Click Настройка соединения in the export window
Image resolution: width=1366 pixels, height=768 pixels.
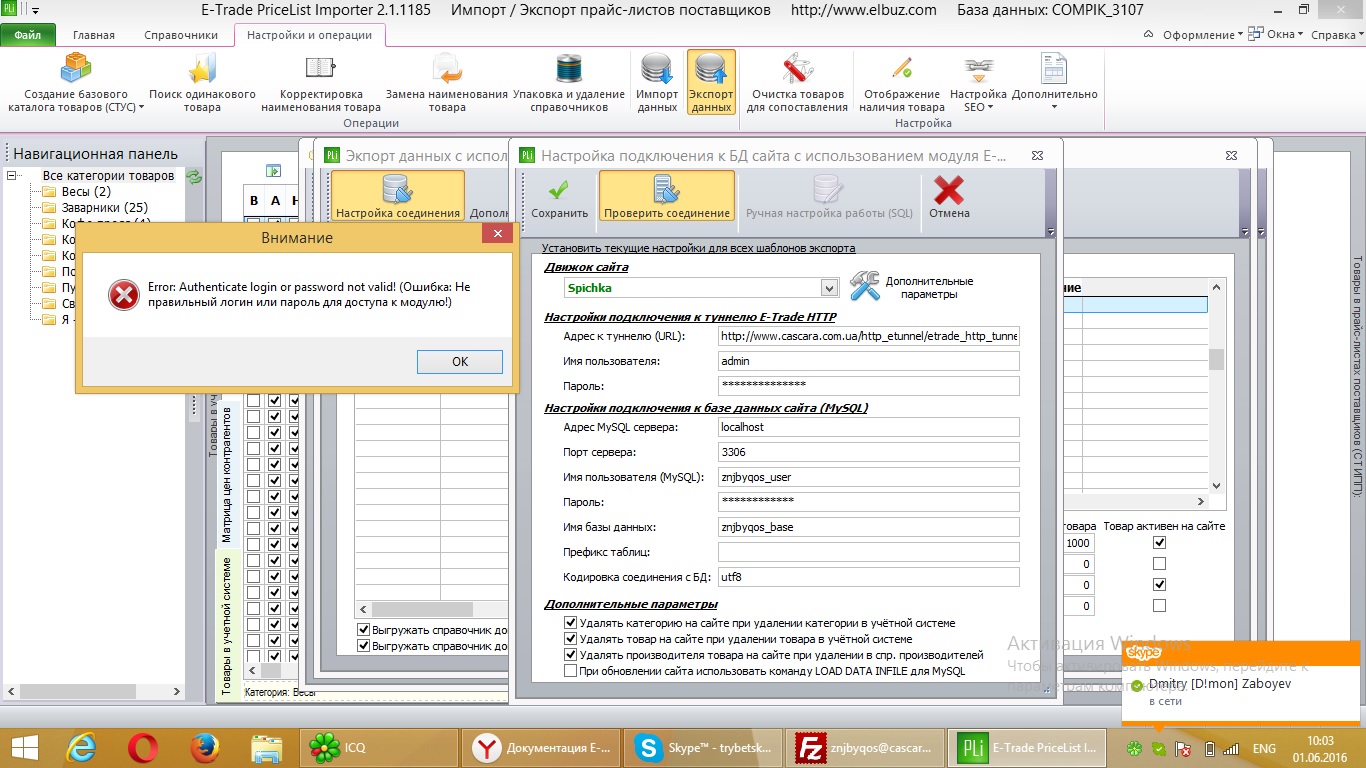[x=398, y=197]
